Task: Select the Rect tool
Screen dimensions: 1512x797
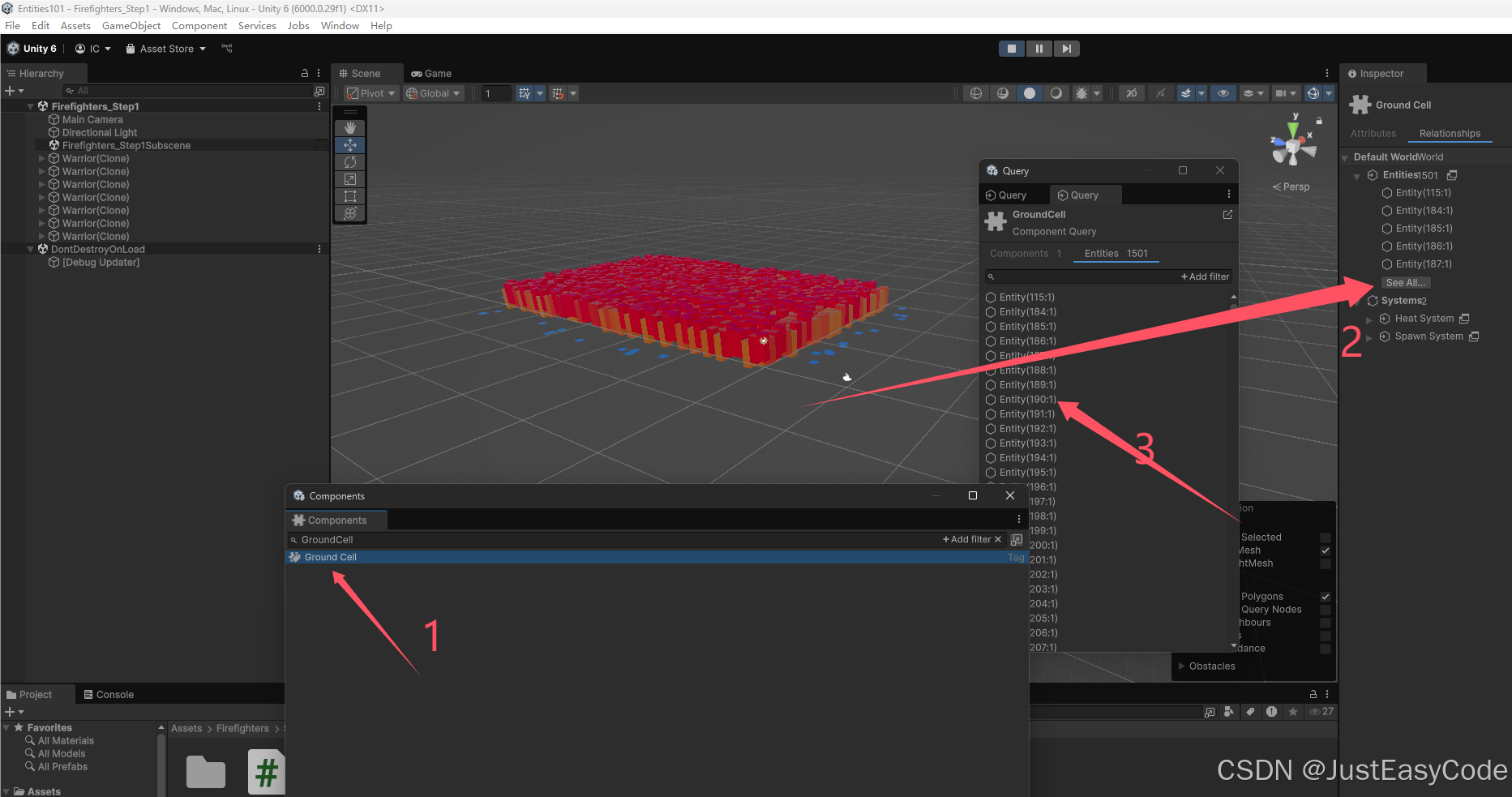Action: coord(350,196)
